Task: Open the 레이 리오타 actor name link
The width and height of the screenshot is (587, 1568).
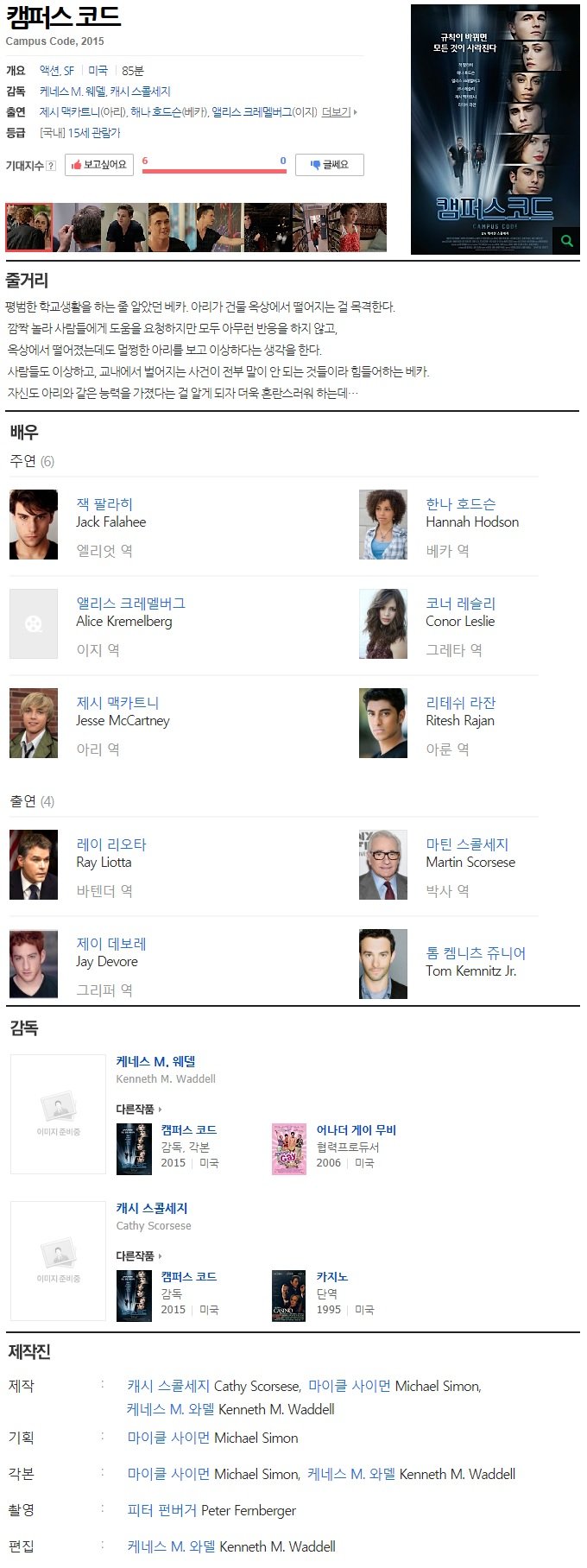Action: [x=111, y=844]
